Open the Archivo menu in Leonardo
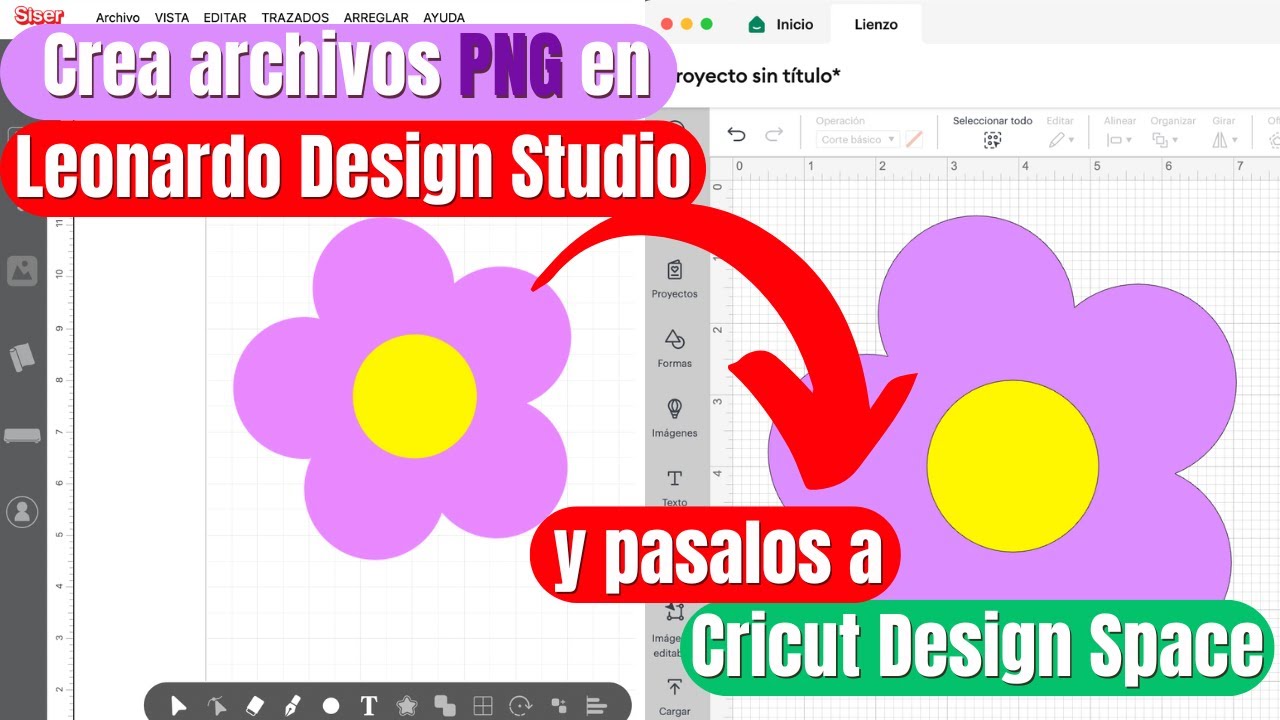The image size is (1280, 720). pyautogui.click(x=118, y=18)
